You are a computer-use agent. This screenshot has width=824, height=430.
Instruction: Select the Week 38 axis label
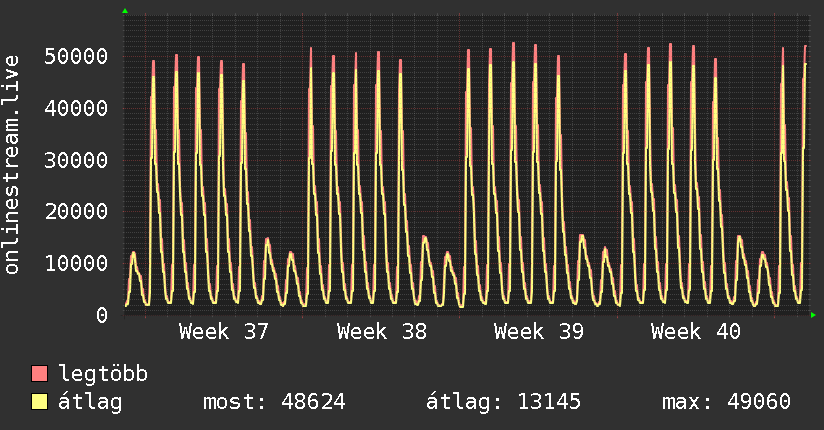[382, 332]
